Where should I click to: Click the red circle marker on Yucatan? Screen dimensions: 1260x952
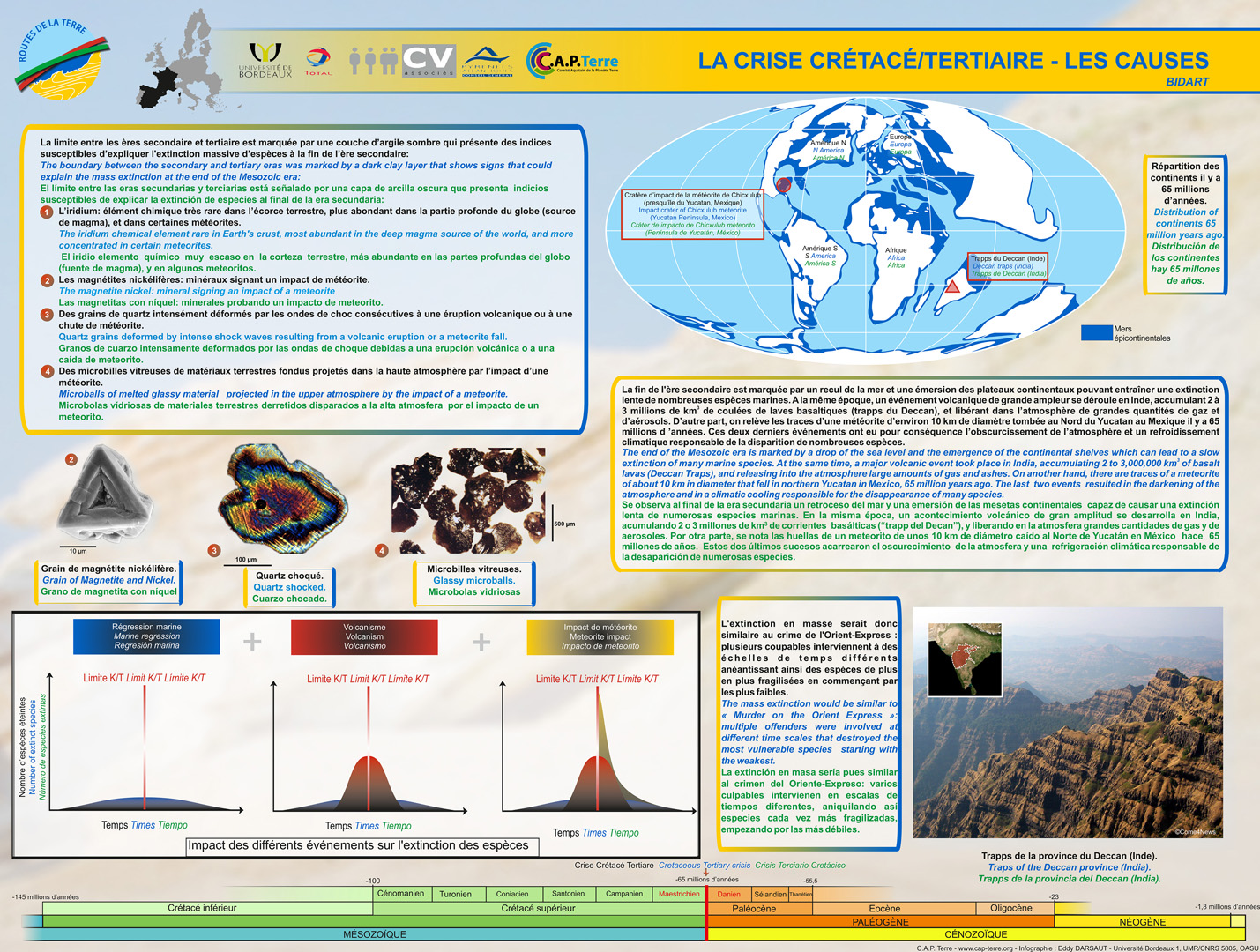[x=783, y=185]
